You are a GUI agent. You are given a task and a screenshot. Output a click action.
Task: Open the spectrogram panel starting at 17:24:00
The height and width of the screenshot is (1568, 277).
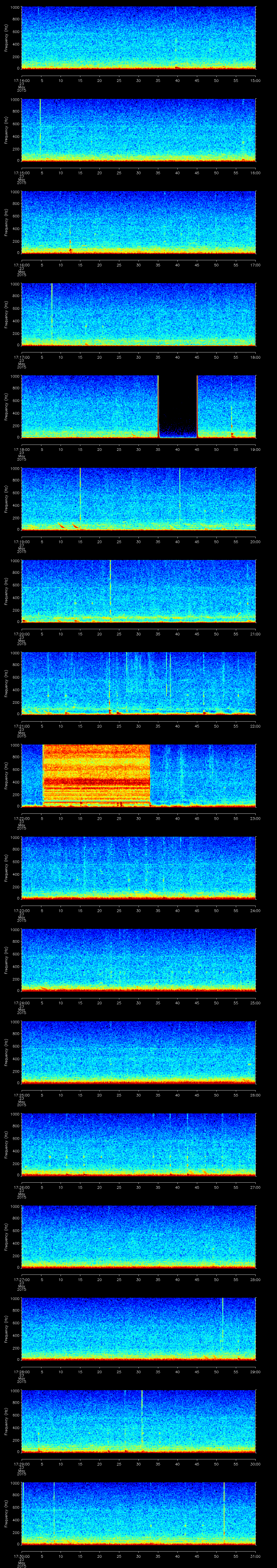(x=139, y=960)
